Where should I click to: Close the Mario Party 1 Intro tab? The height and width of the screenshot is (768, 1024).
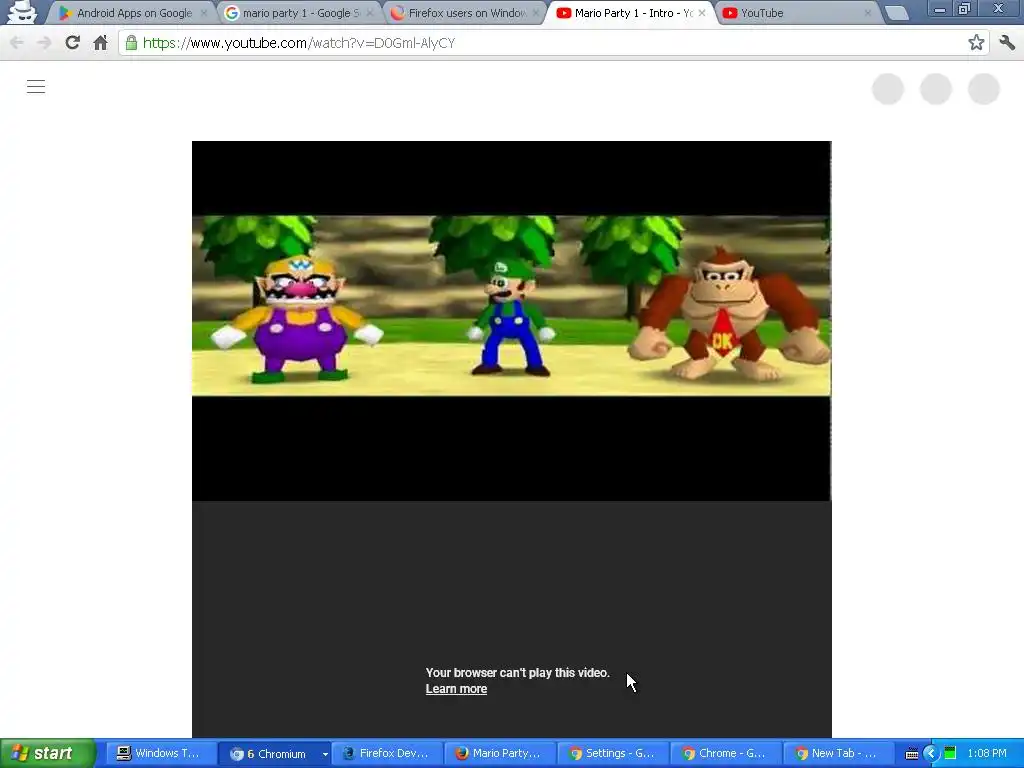click(702, 13)
